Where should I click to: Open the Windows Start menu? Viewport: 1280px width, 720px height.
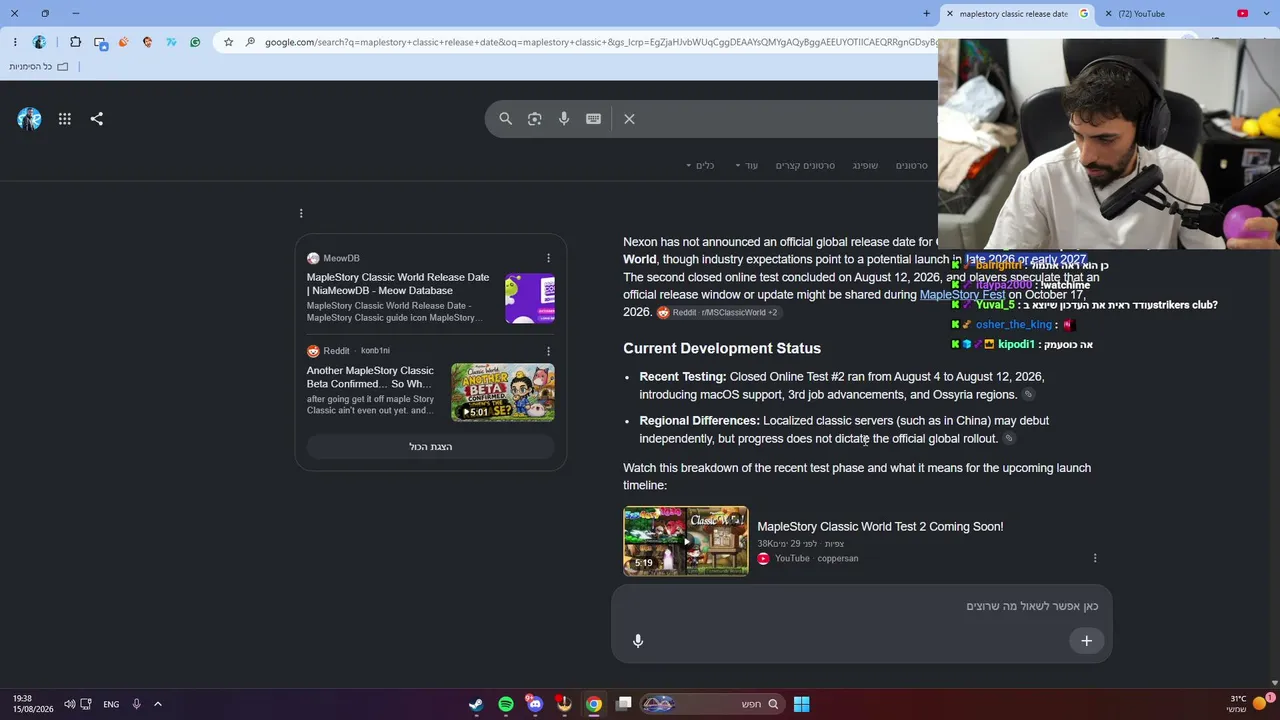click(801, 704)
